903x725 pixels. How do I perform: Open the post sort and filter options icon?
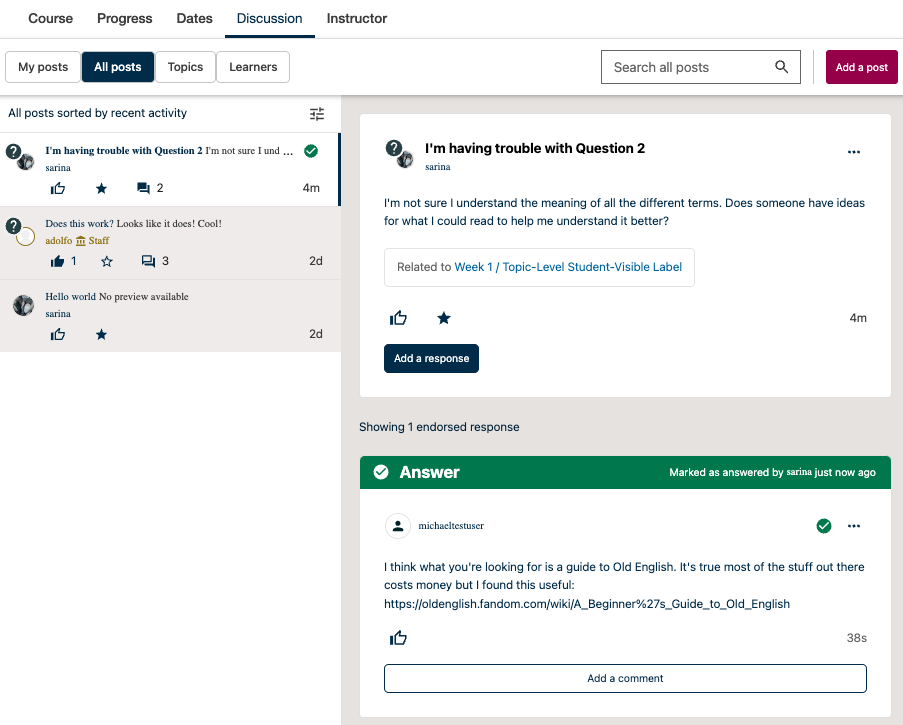[317, 114]
